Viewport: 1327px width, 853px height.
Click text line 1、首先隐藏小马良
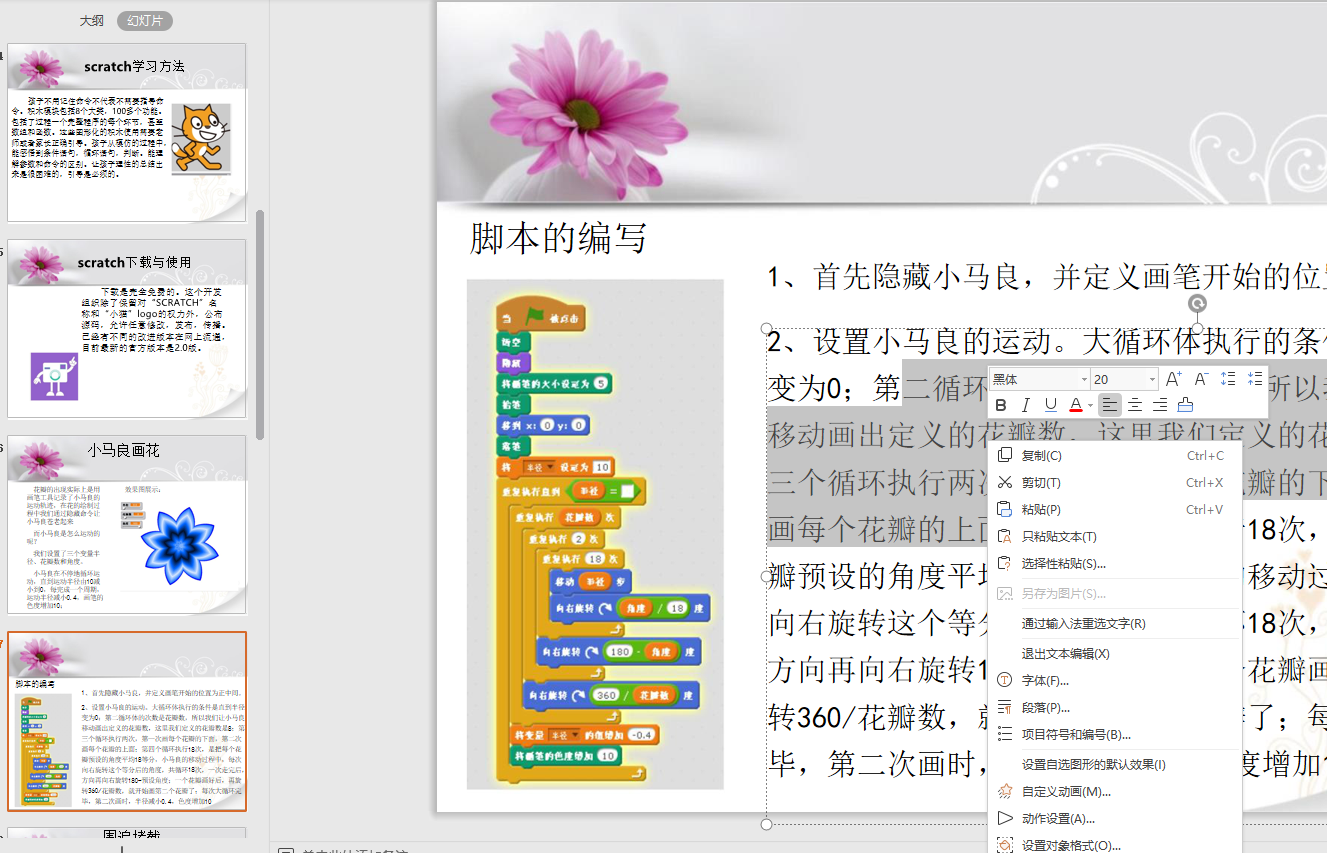pos(1047,277)
